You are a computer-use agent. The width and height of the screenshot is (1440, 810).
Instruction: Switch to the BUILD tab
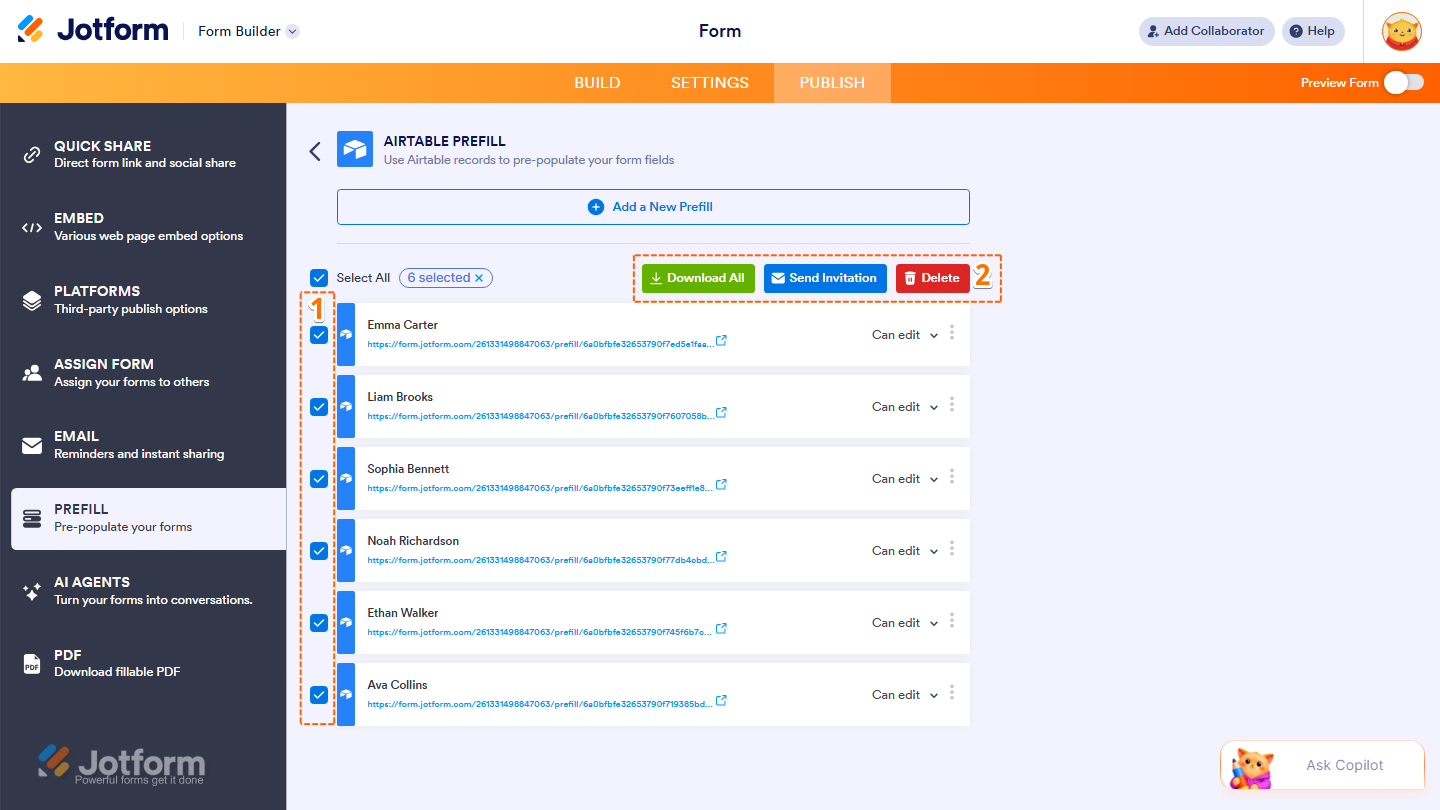tap(597, 83)
